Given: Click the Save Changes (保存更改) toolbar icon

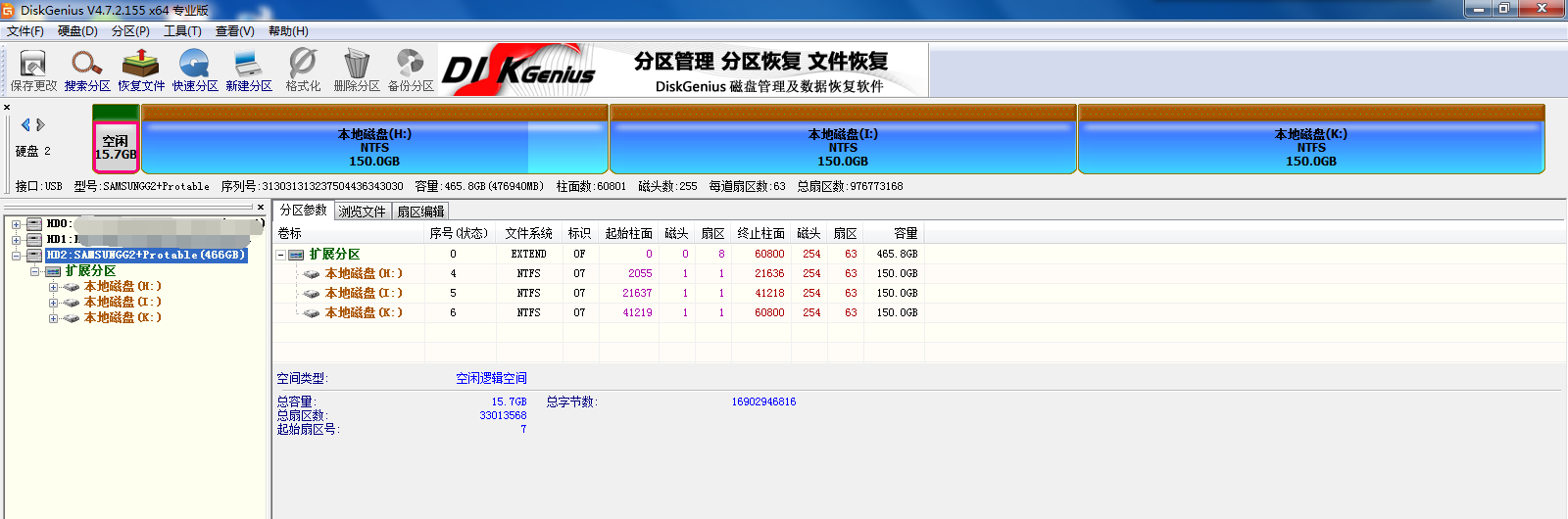Looking at the screenshot, I should (x=33, y=70).
